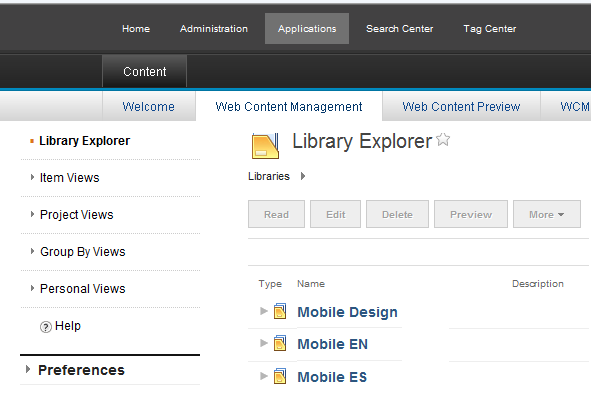Click the Preview button
591x413 pixels.
471,214
